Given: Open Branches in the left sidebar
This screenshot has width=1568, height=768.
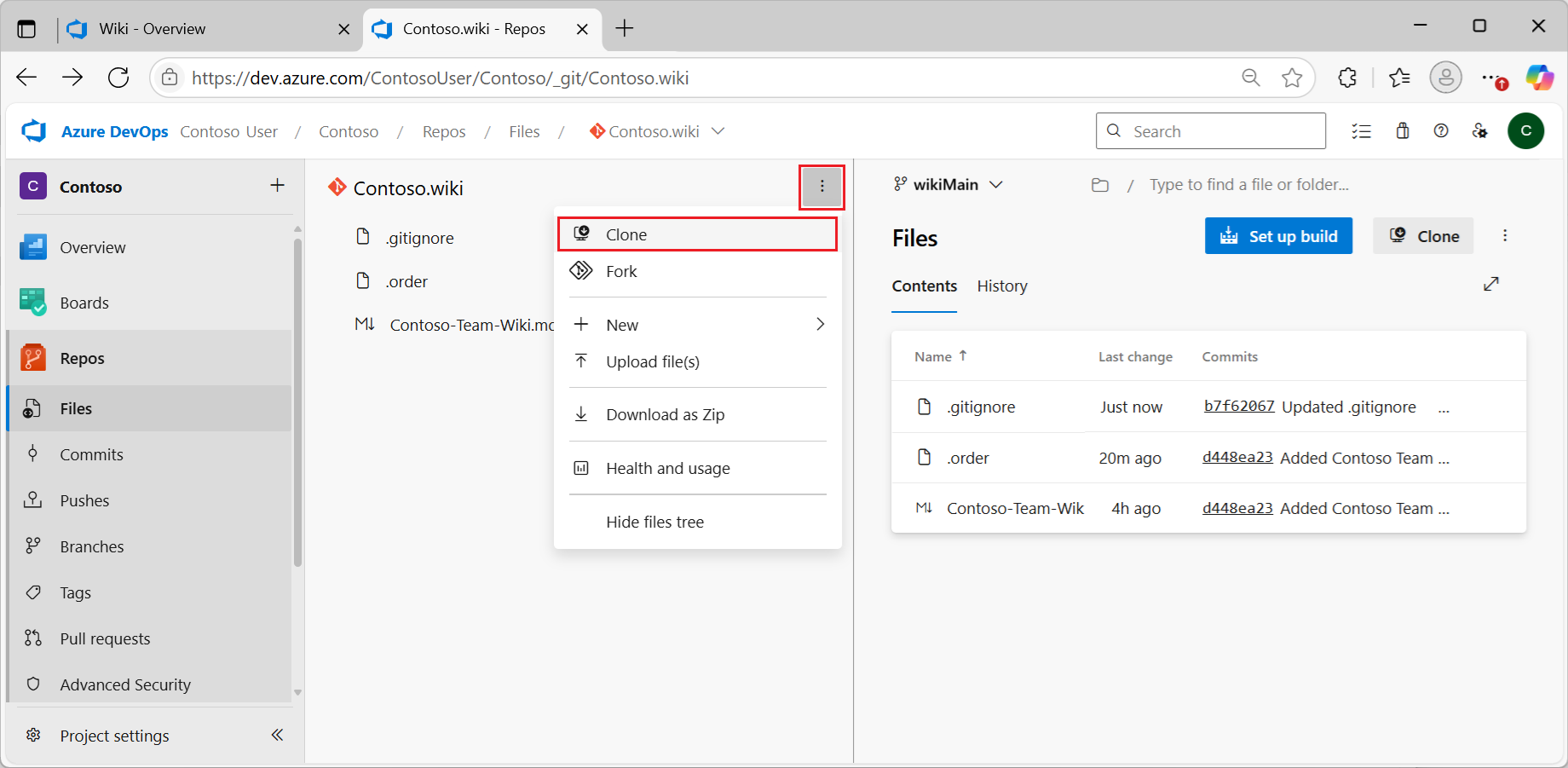Looking at the screenshot, I should [x=91, y=546].
